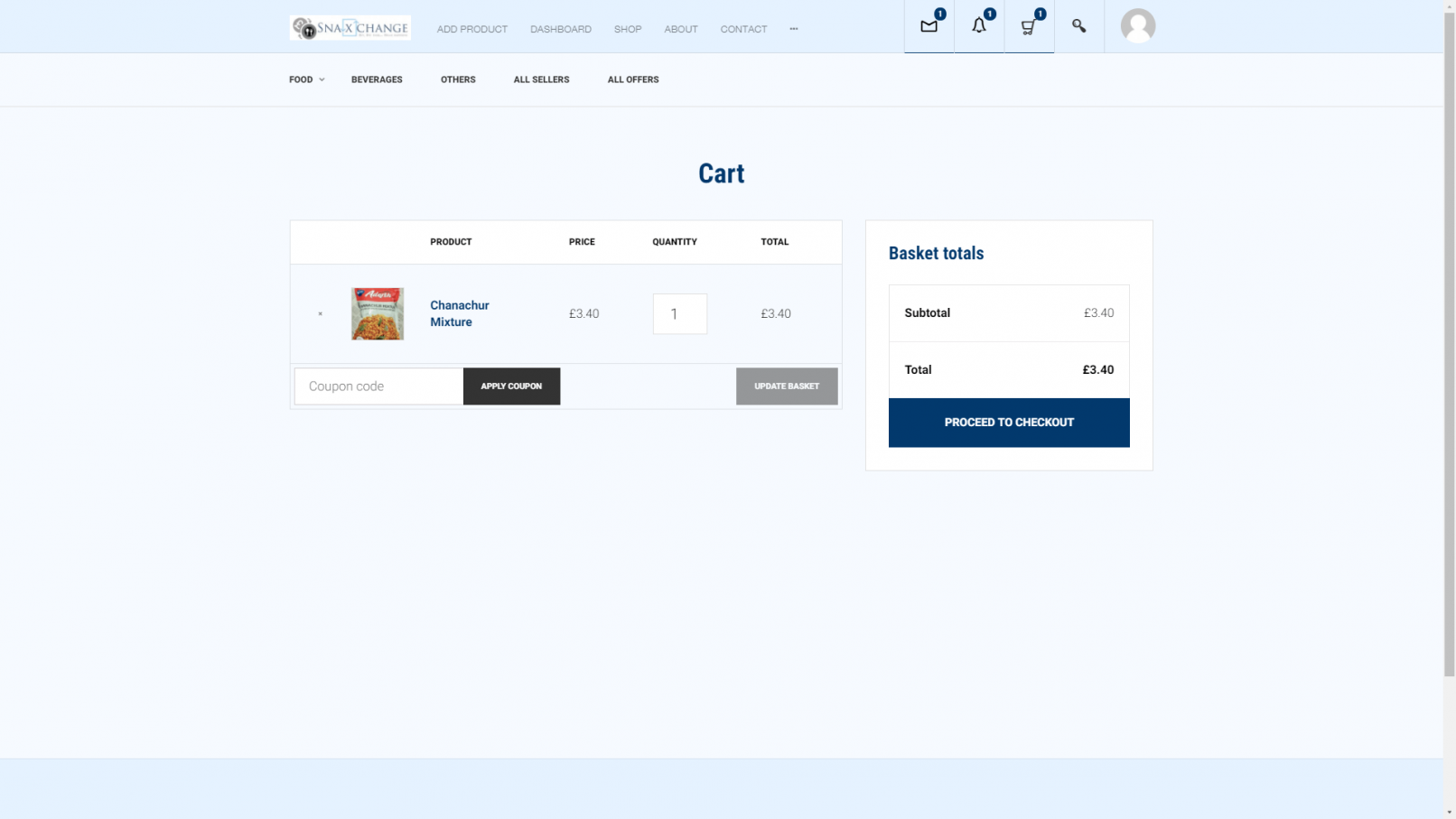This screenshot has width=1456, height=819.
Task: Open the Beverages category
Action: 377,79
